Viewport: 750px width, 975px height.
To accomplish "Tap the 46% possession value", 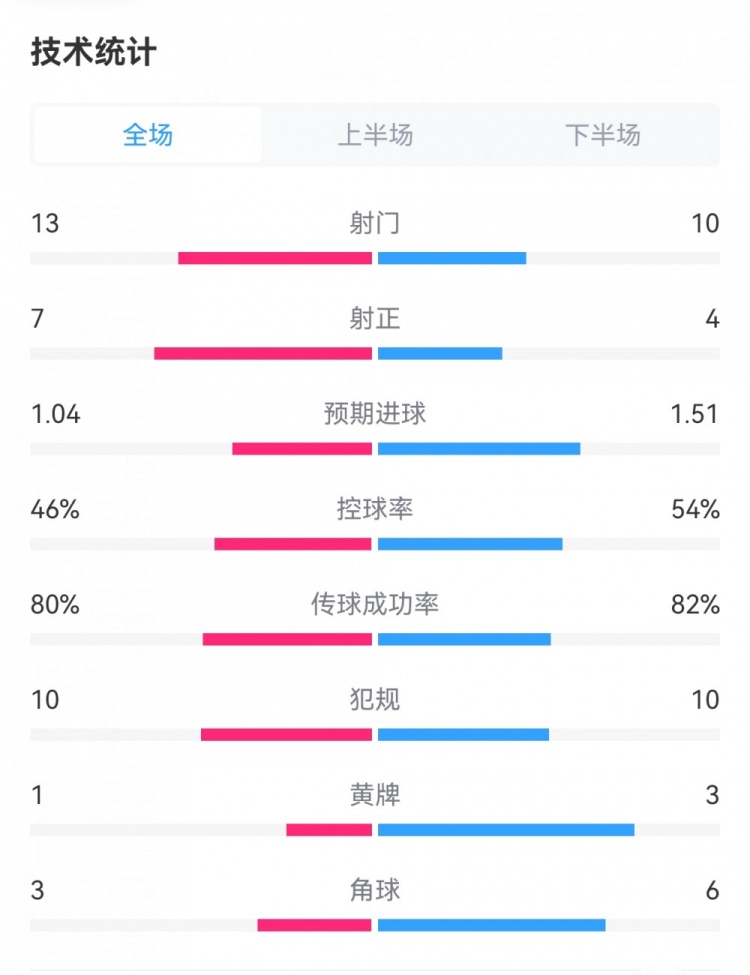I will [55, 509].
